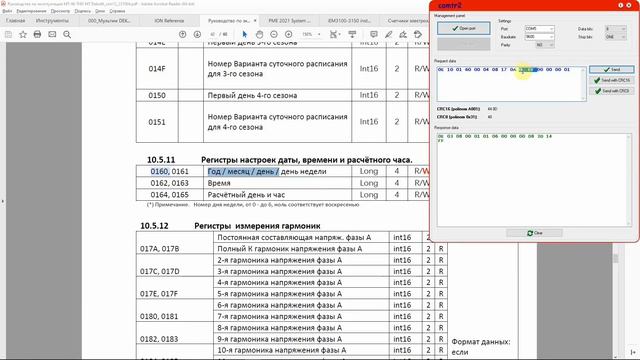Switch to the Инструменты tab
640x360 pixels.
pyautogui.click(x=52, y=20)
